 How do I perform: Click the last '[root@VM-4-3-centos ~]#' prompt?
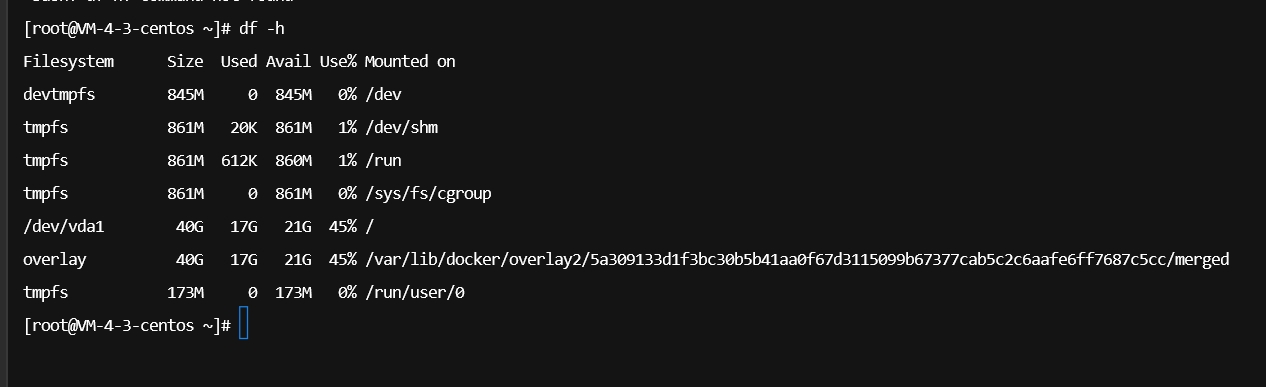point(127,326)
